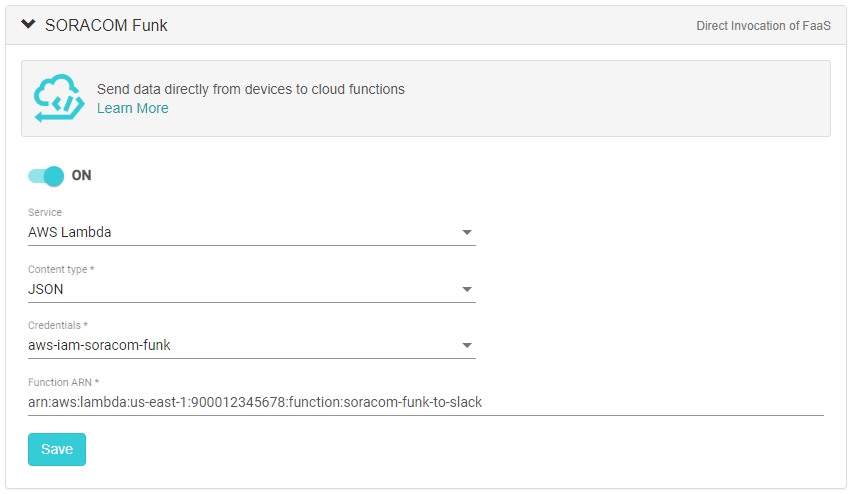Click the 'Send data directly from devices' banner text
Image resolution: width=852 pixels, height=494 pixels.
(x=250, y=89)
